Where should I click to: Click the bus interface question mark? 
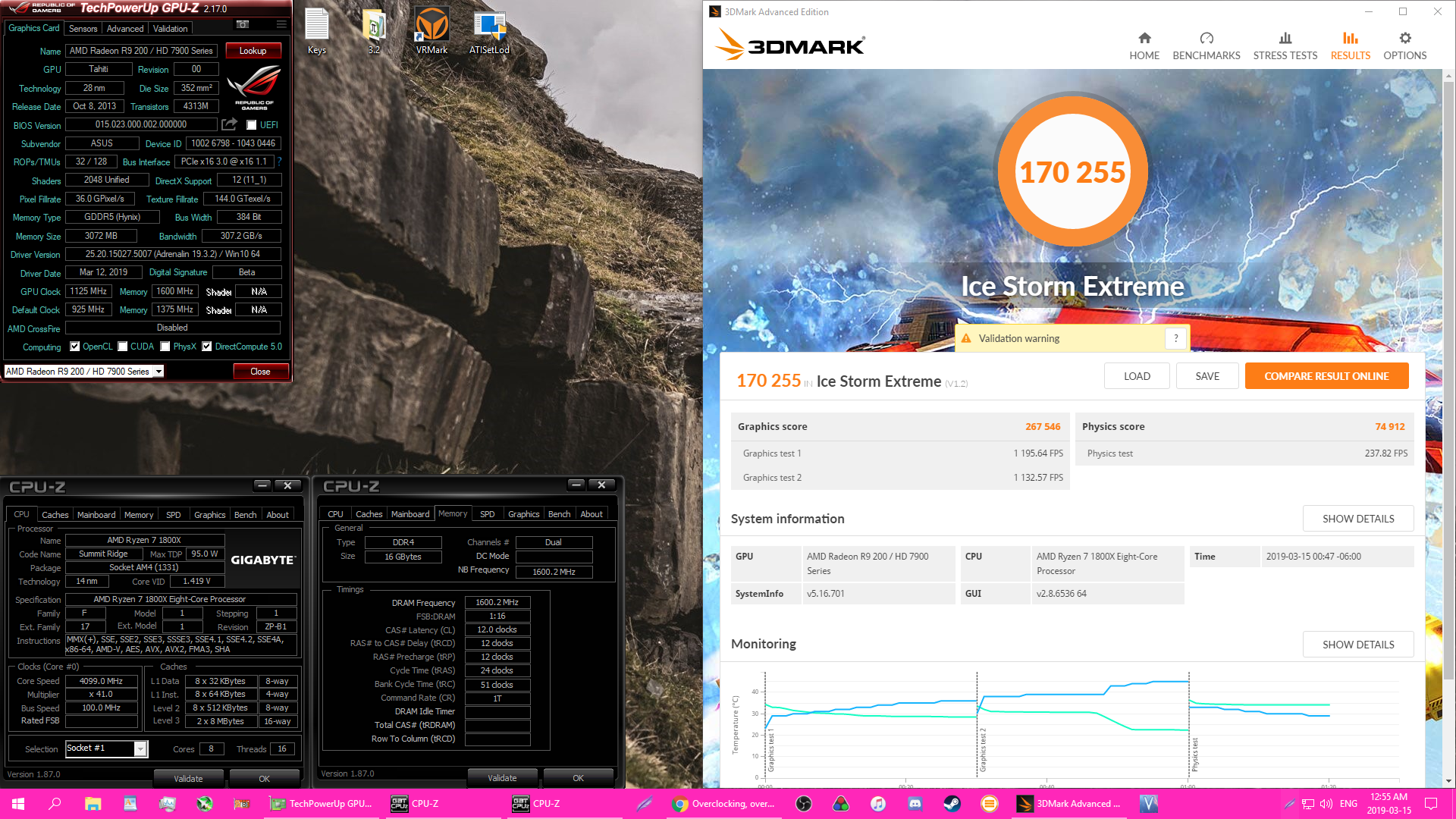[279, 162]
